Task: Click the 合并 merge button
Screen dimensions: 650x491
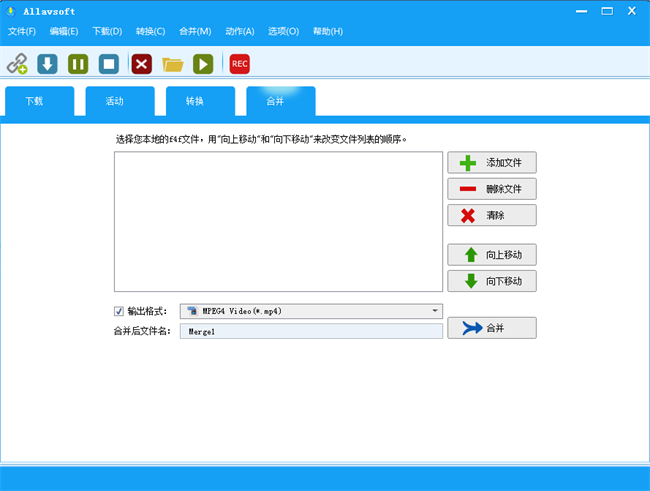Action: point(491,328)
